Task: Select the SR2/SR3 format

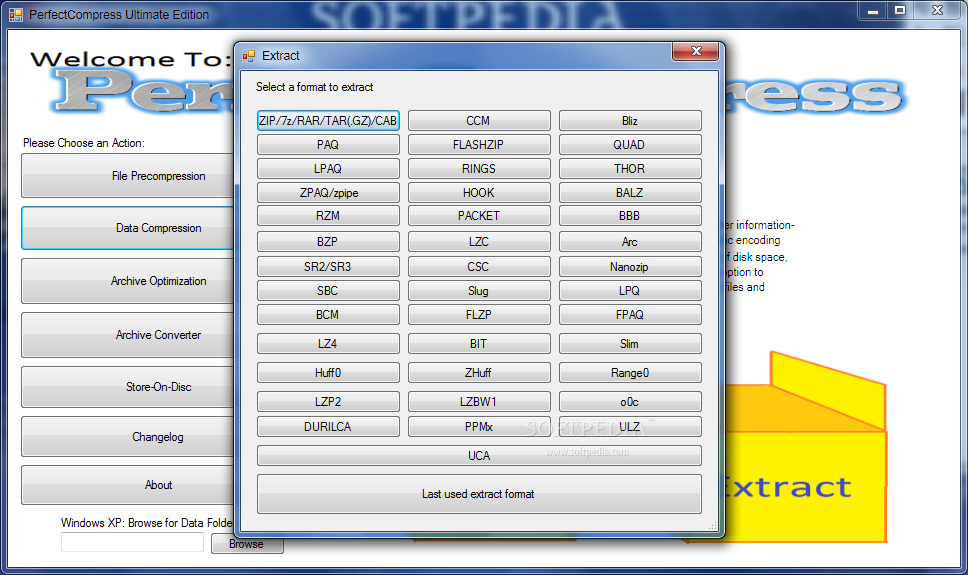Action: click(328, 267)
